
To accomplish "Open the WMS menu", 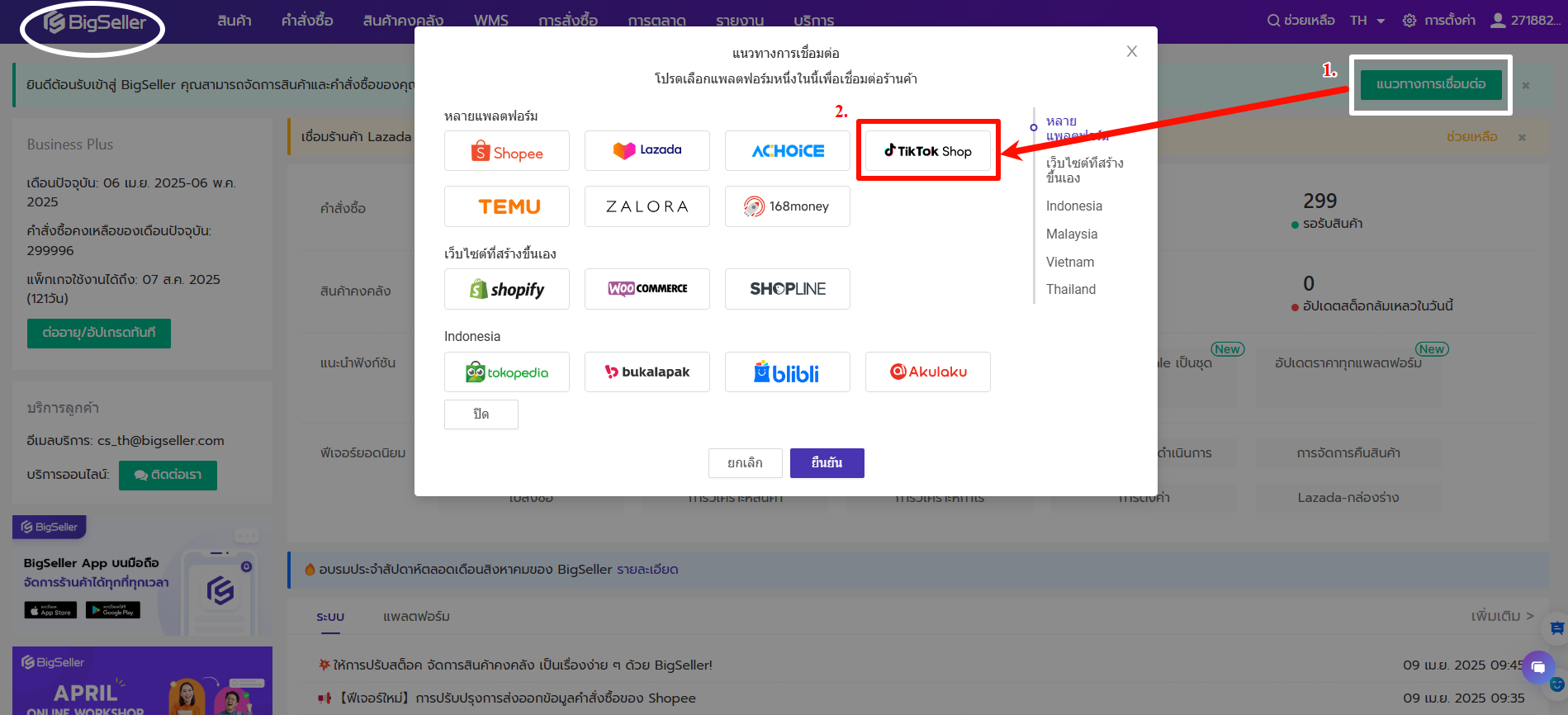I will tap(491, 21).
